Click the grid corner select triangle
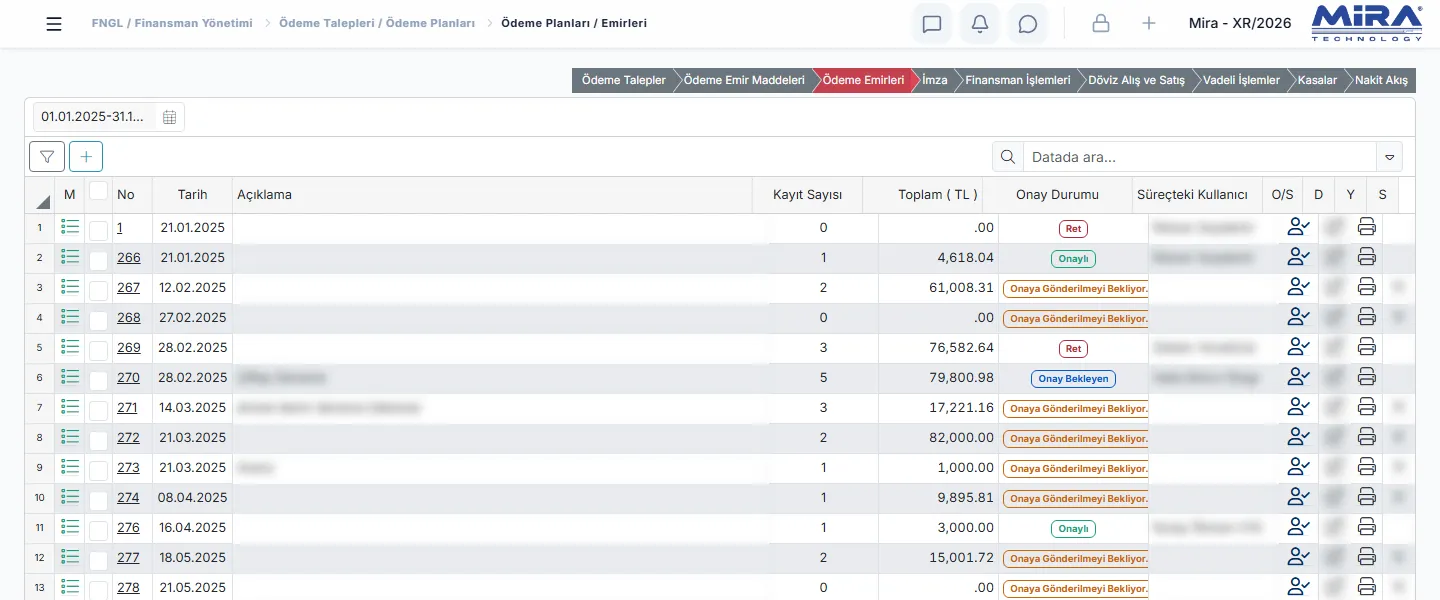 pyautogui.click(x=42, y=201)
